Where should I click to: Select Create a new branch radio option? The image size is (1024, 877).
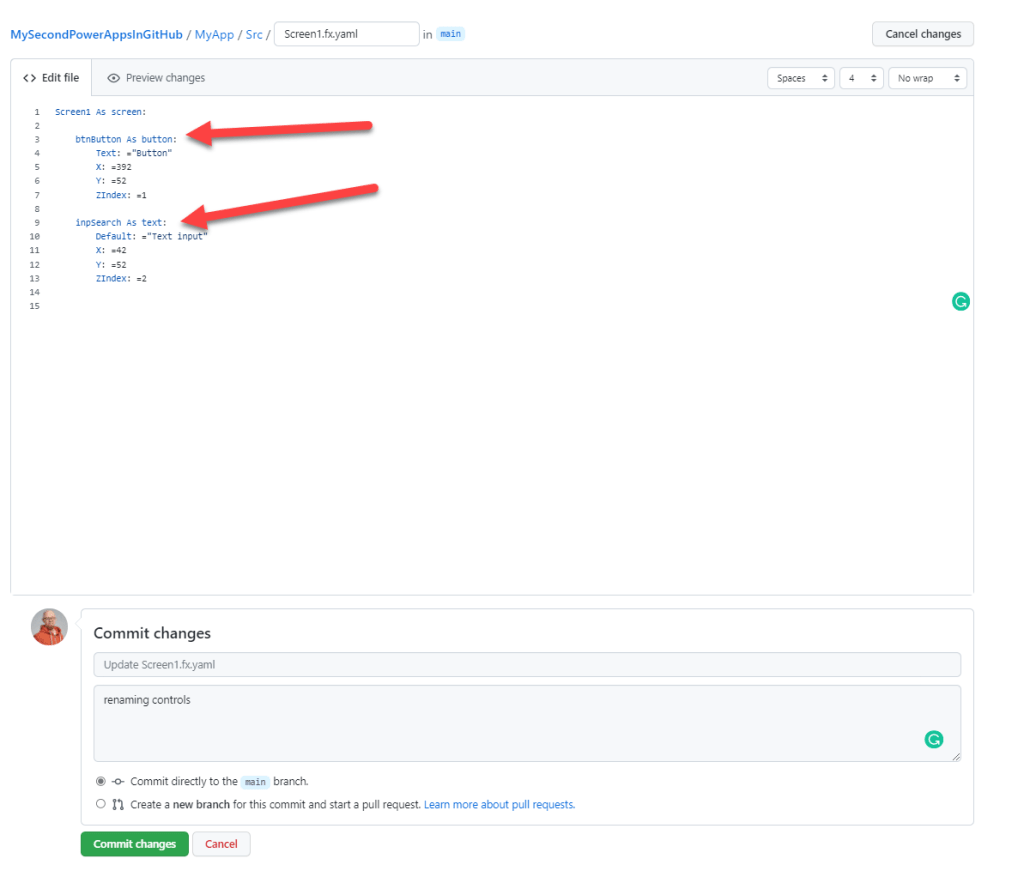pyautogui.click(x=100, y=804)
